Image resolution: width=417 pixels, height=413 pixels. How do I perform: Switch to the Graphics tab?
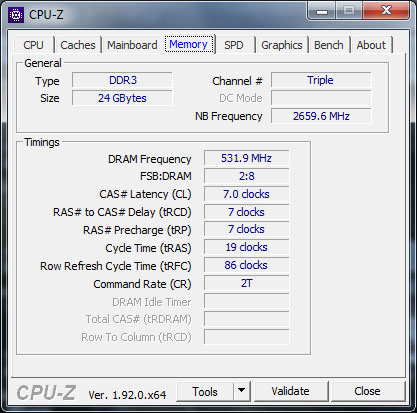pyautogui.click(x=282, y=45)
